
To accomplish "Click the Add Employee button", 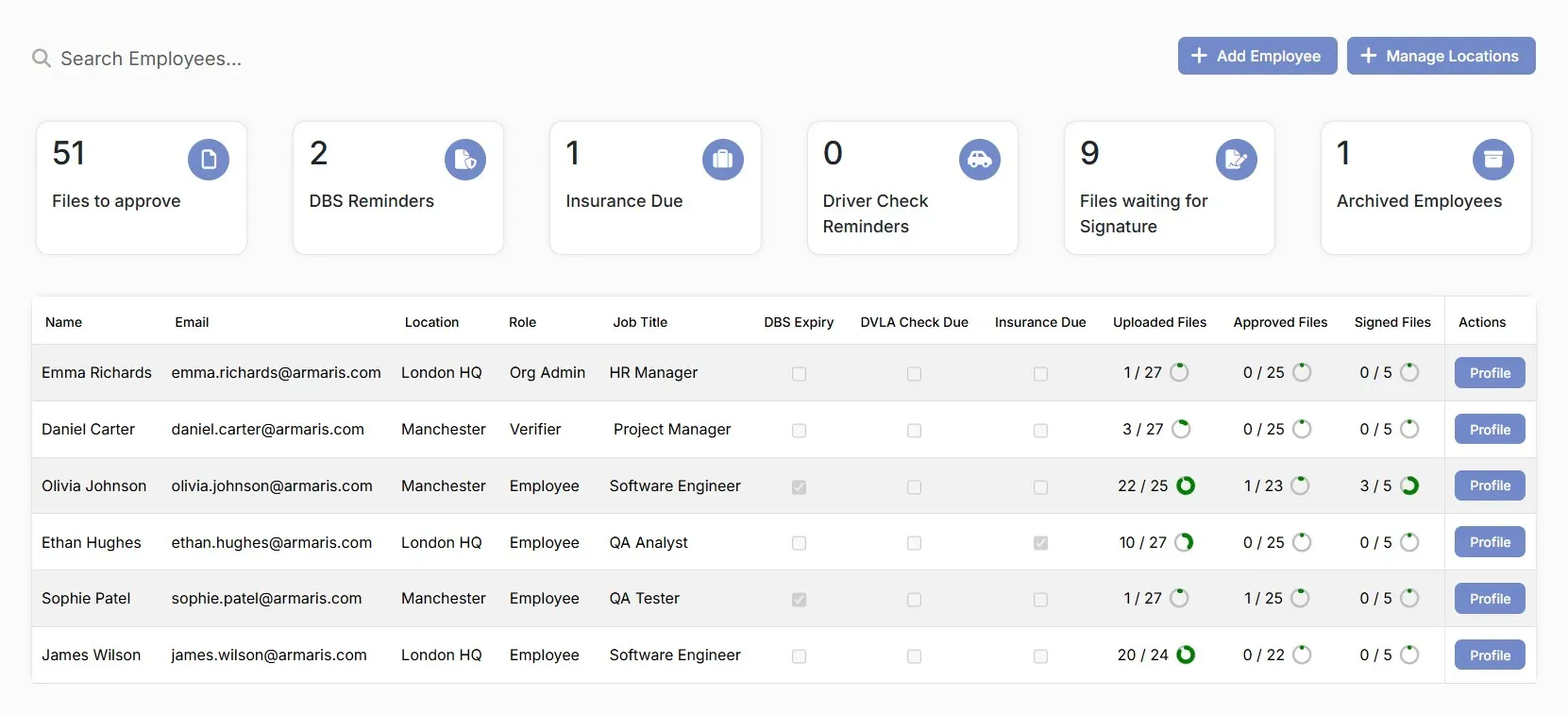I will pos(1257,56).
